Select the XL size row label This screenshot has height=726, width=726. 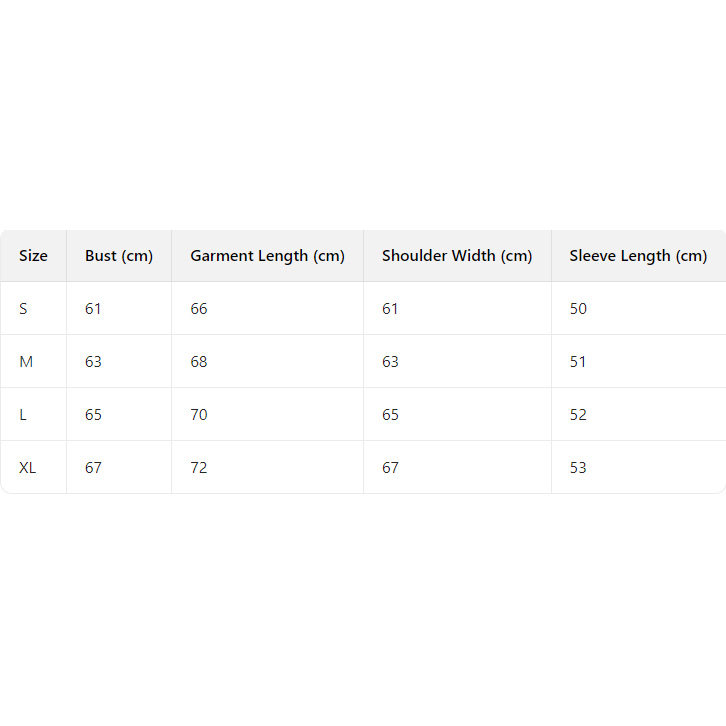(x=28, y=468)
